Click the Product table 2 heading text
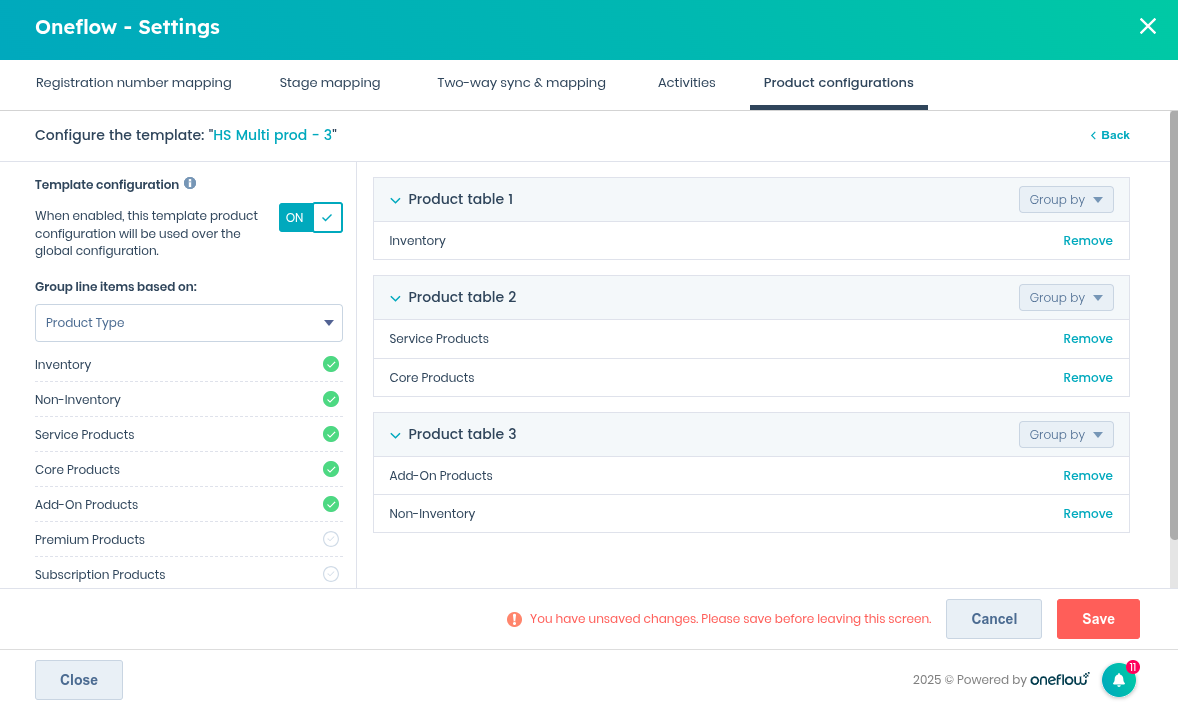Screen dimensions: 1178x707 click(x=462, y=297)
